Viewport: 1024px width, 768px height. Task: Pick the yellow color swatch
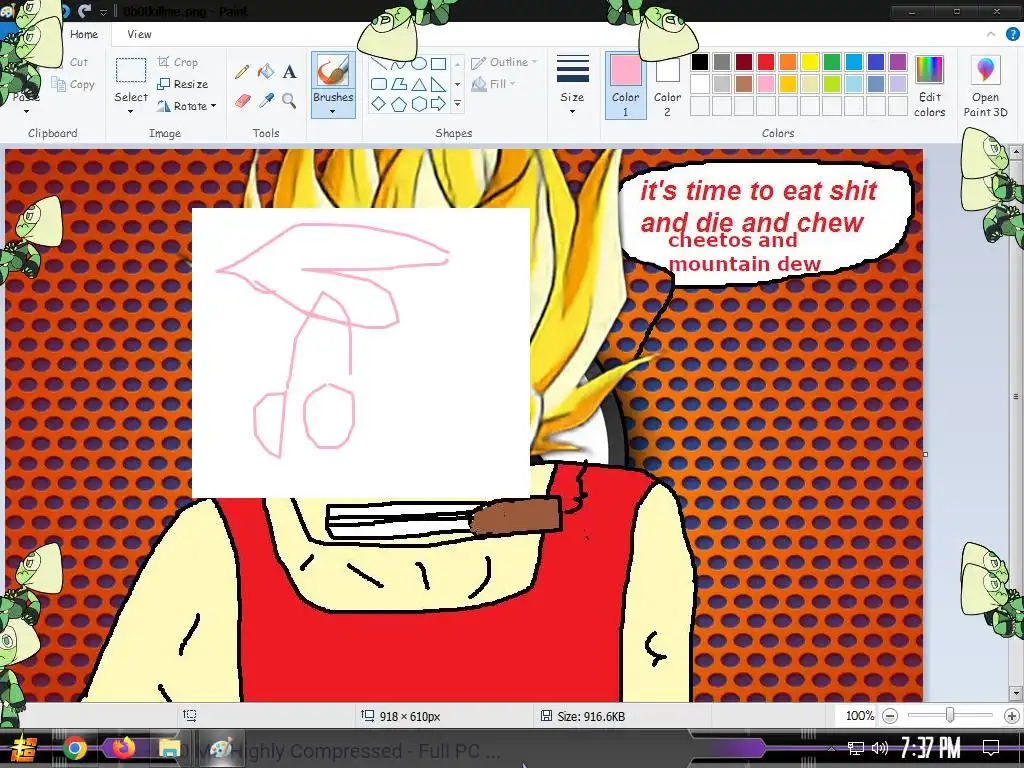(x=810, y=62)
